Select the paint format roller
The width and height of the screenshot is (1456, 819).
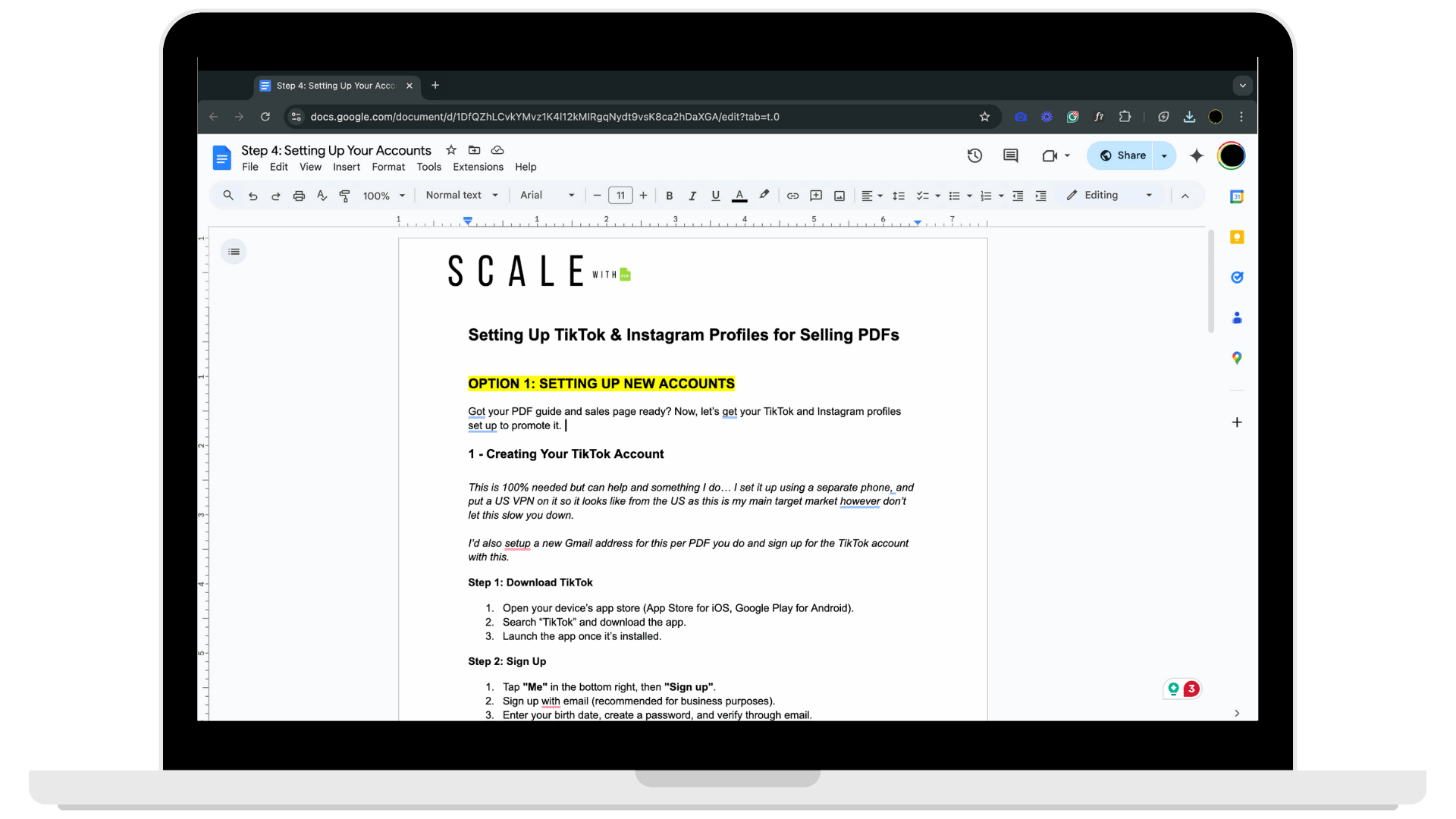point(344,196)
